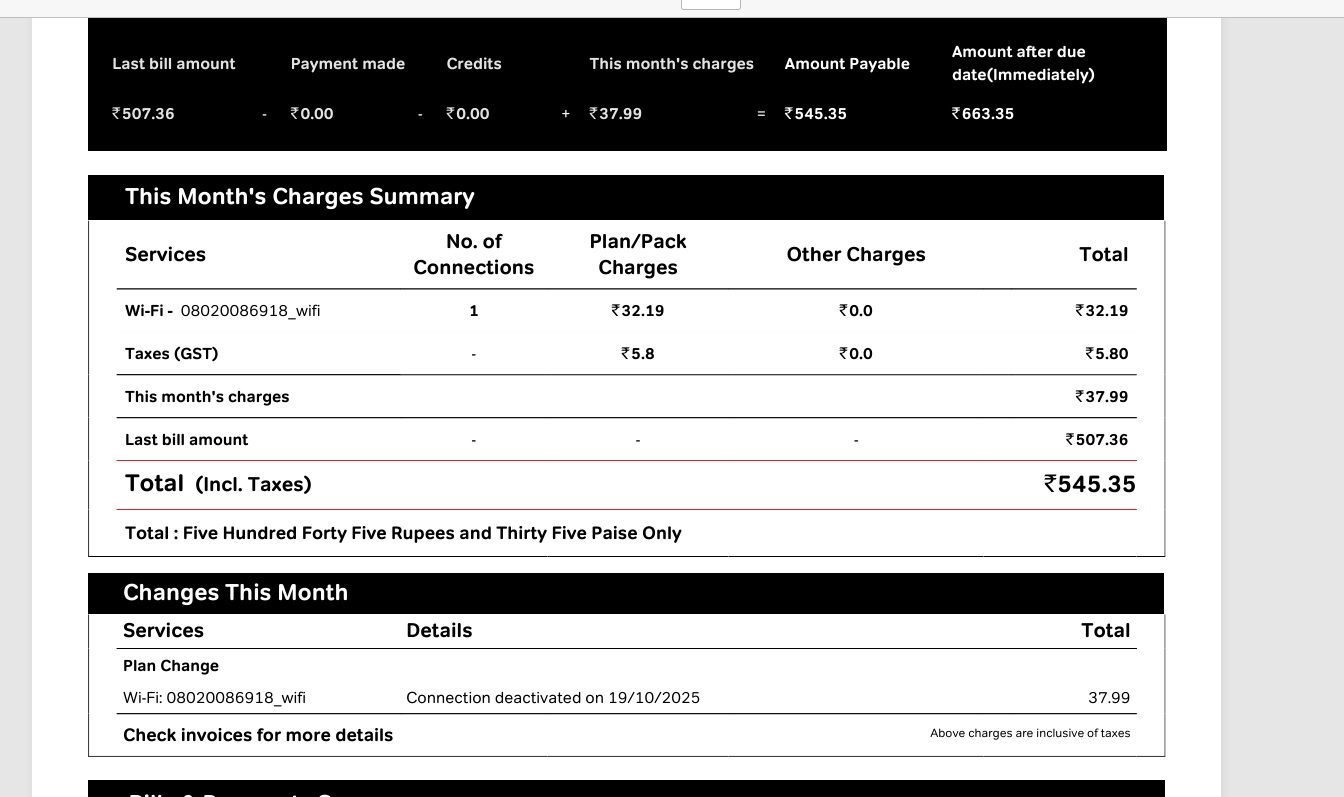Screen dimensions: 1344x797
Task: Click the total amount in words line
Action: 403,533
